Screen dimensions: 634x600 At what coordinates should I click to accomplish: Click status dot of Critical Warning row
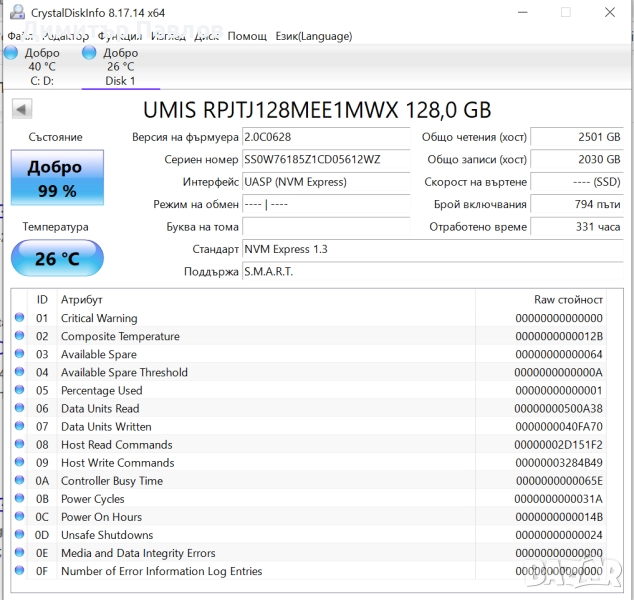tap(19, 317)
